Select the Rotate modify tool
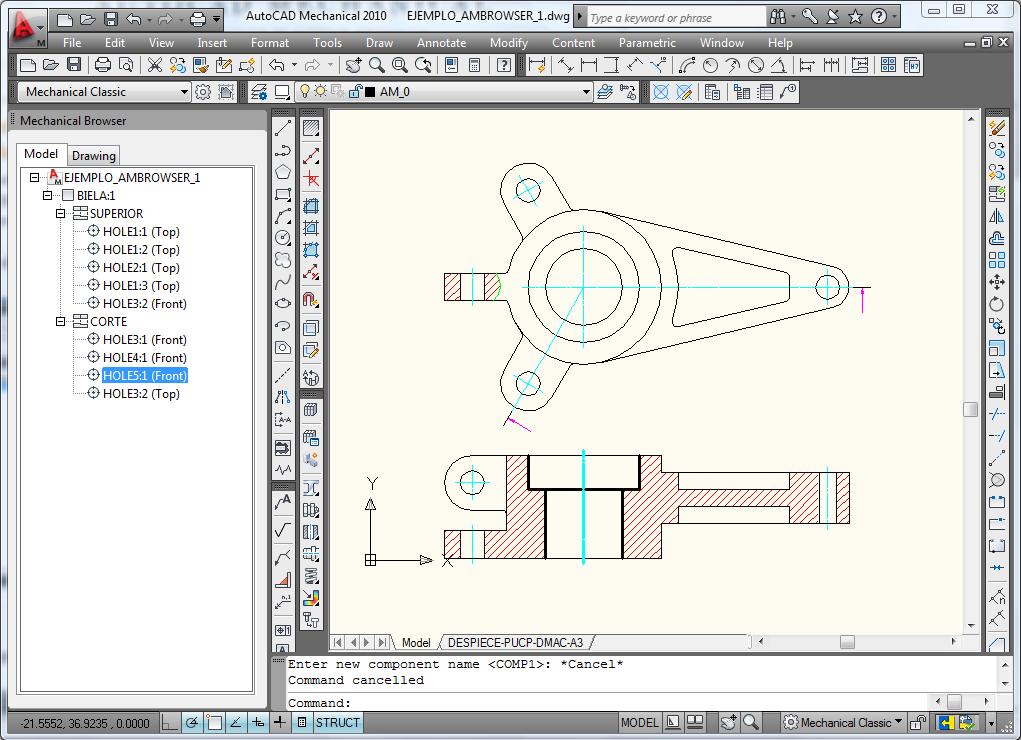Screen dimensions: 1021x740 (997, 304)
